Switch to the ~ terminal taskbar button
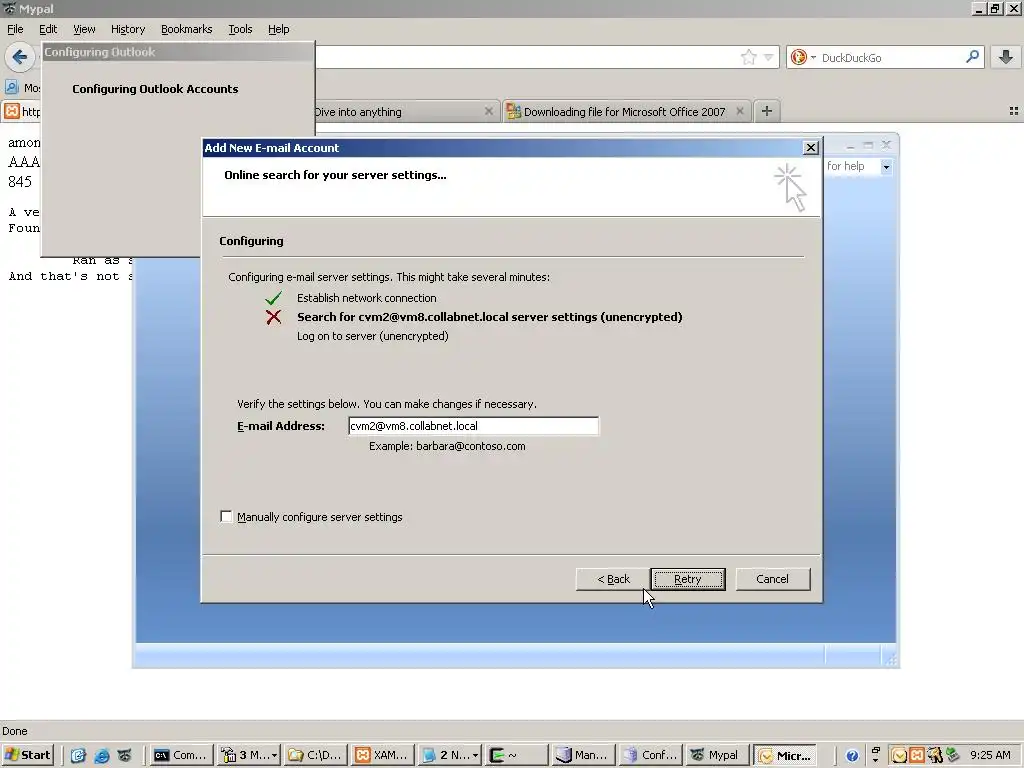 point(517,755)
